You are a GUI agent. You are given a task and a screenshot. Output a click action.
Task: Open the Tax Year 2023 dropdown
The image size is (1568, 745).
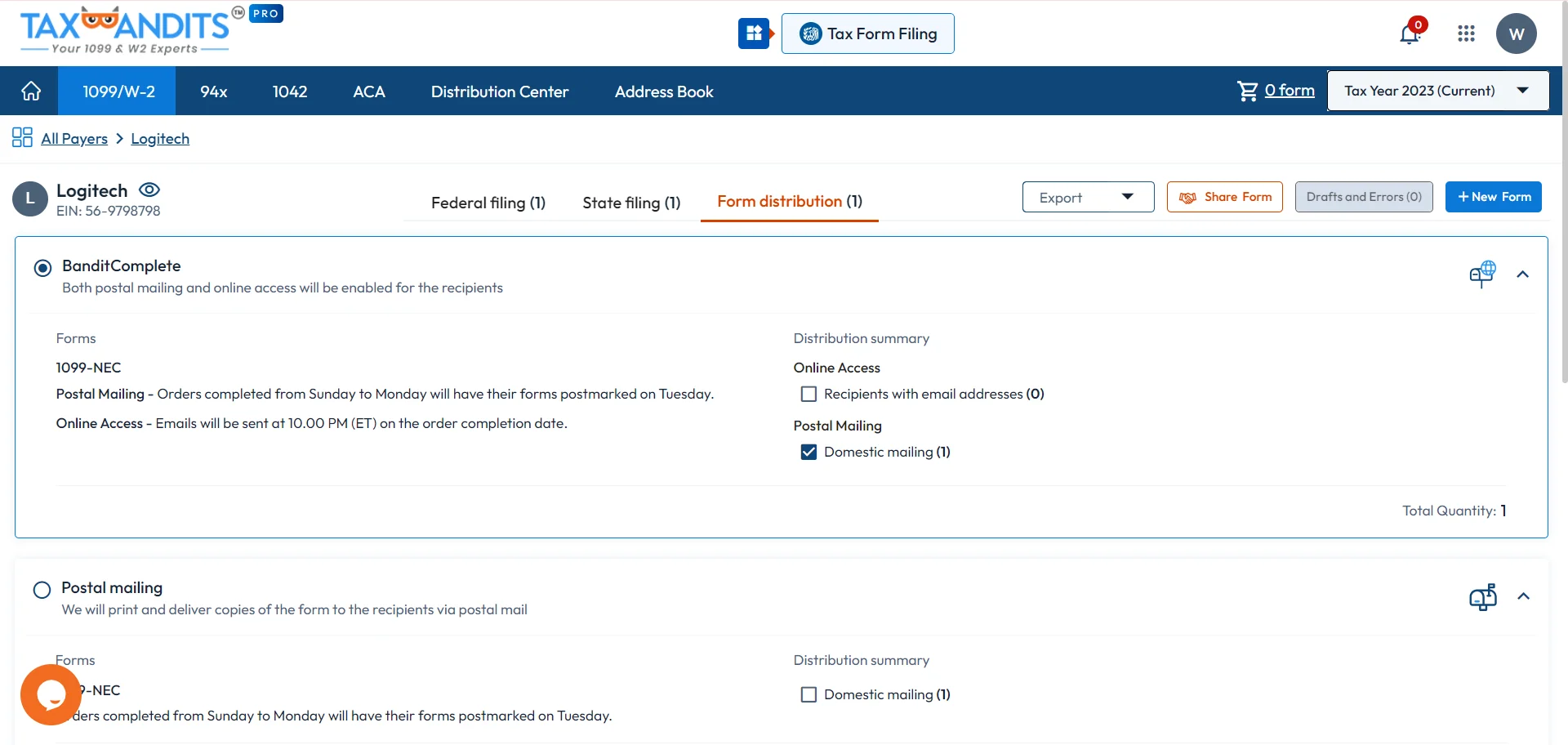[1438, 91]
